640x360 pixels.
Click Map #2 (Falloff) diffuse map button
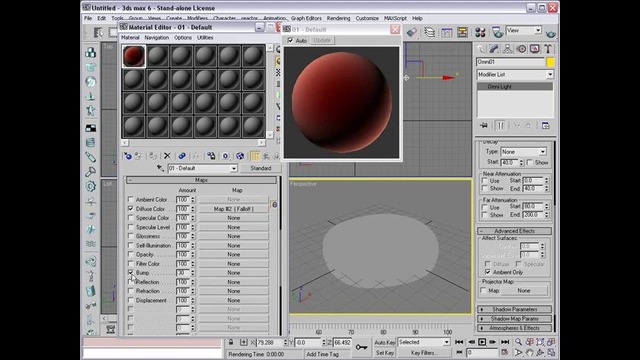pyautogui.click(x=233, y=209)
